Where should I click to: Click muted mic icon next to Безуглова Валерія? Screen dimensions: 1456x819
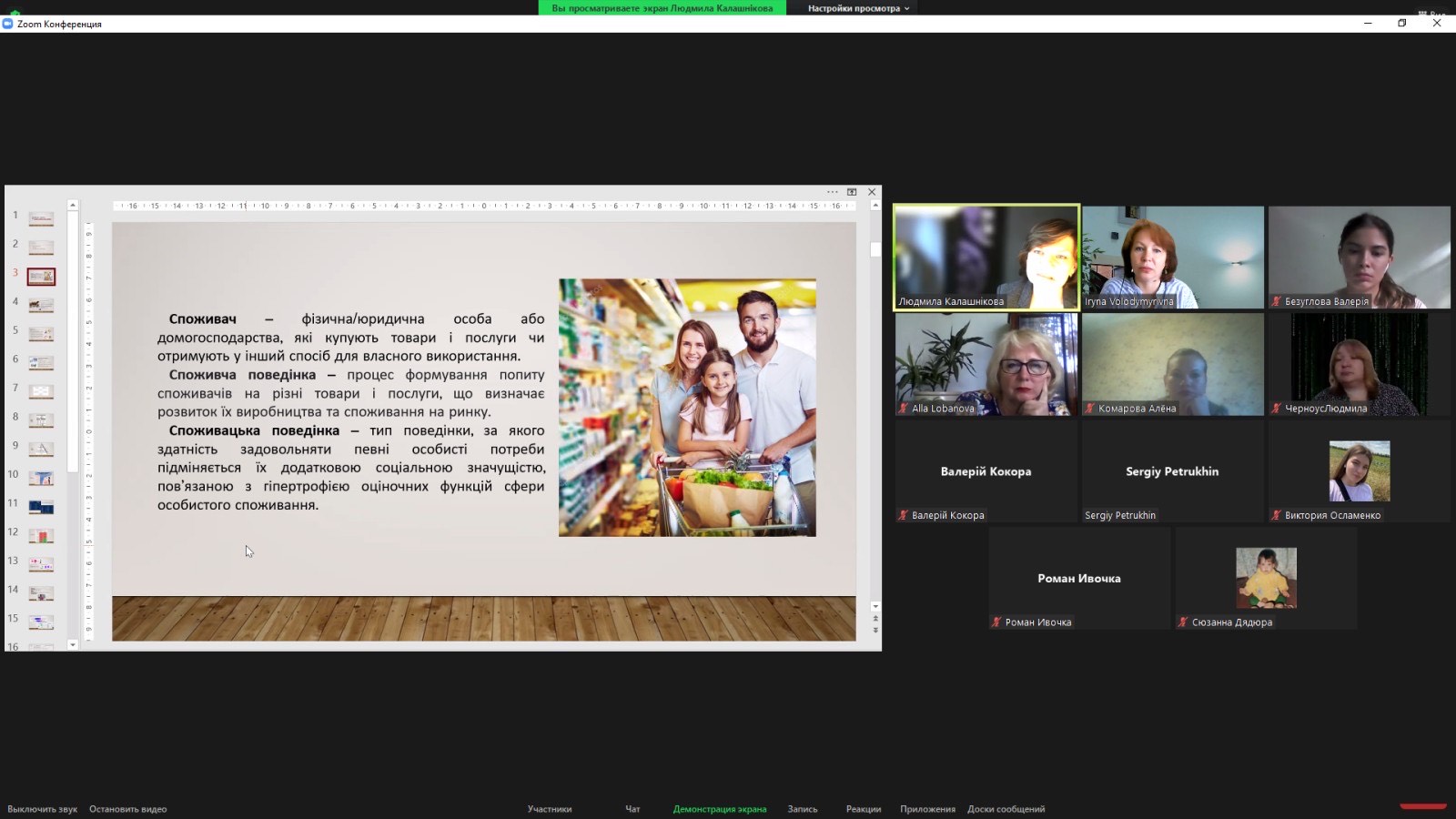[x=1277, y=301]
